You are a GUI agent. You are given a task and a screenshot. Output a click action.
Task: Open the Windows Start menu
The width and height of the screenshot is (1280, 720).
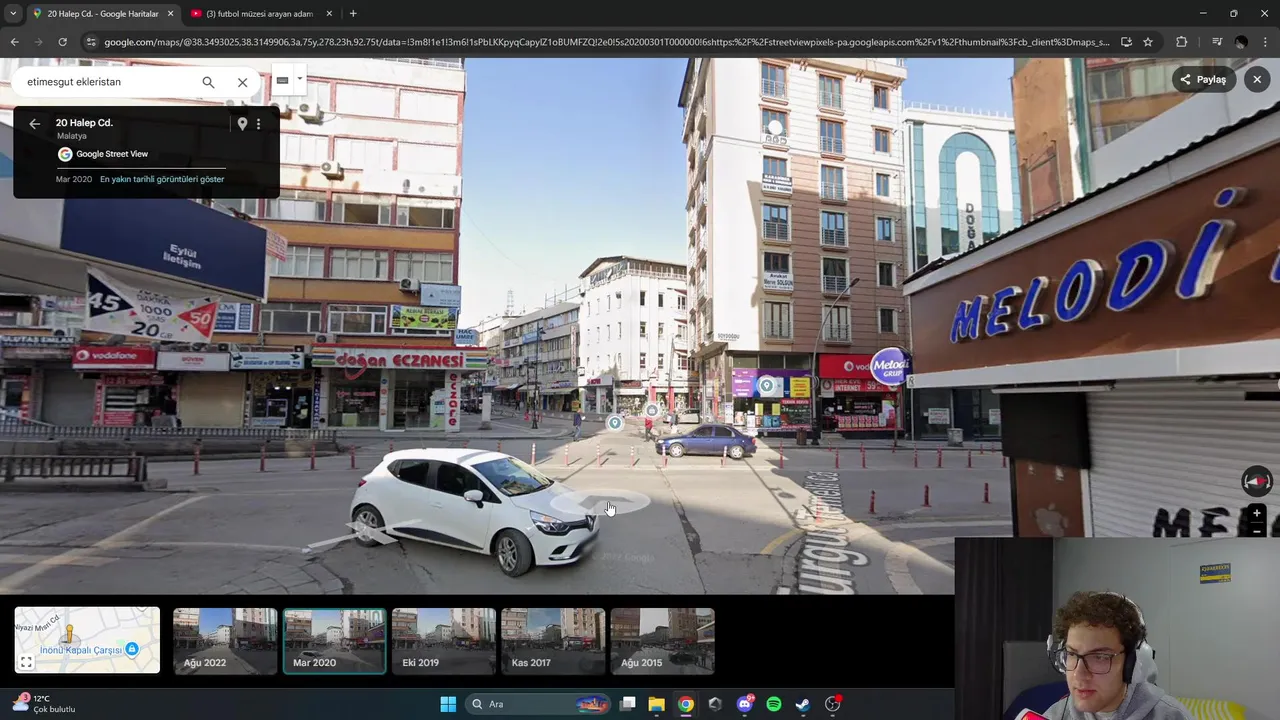point(448,704)
